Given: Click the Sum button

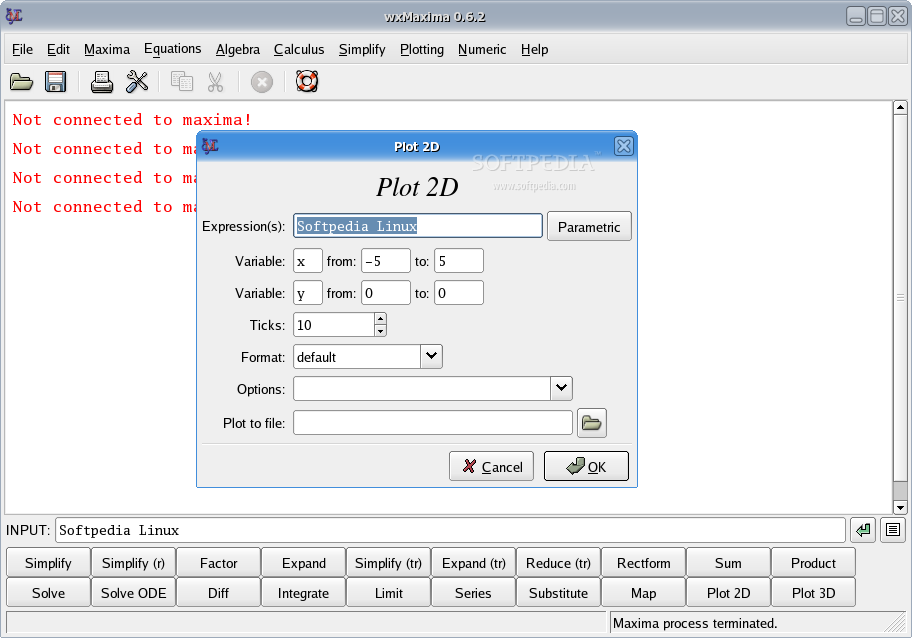Looking at the screenshot, I should pos(728,563).
